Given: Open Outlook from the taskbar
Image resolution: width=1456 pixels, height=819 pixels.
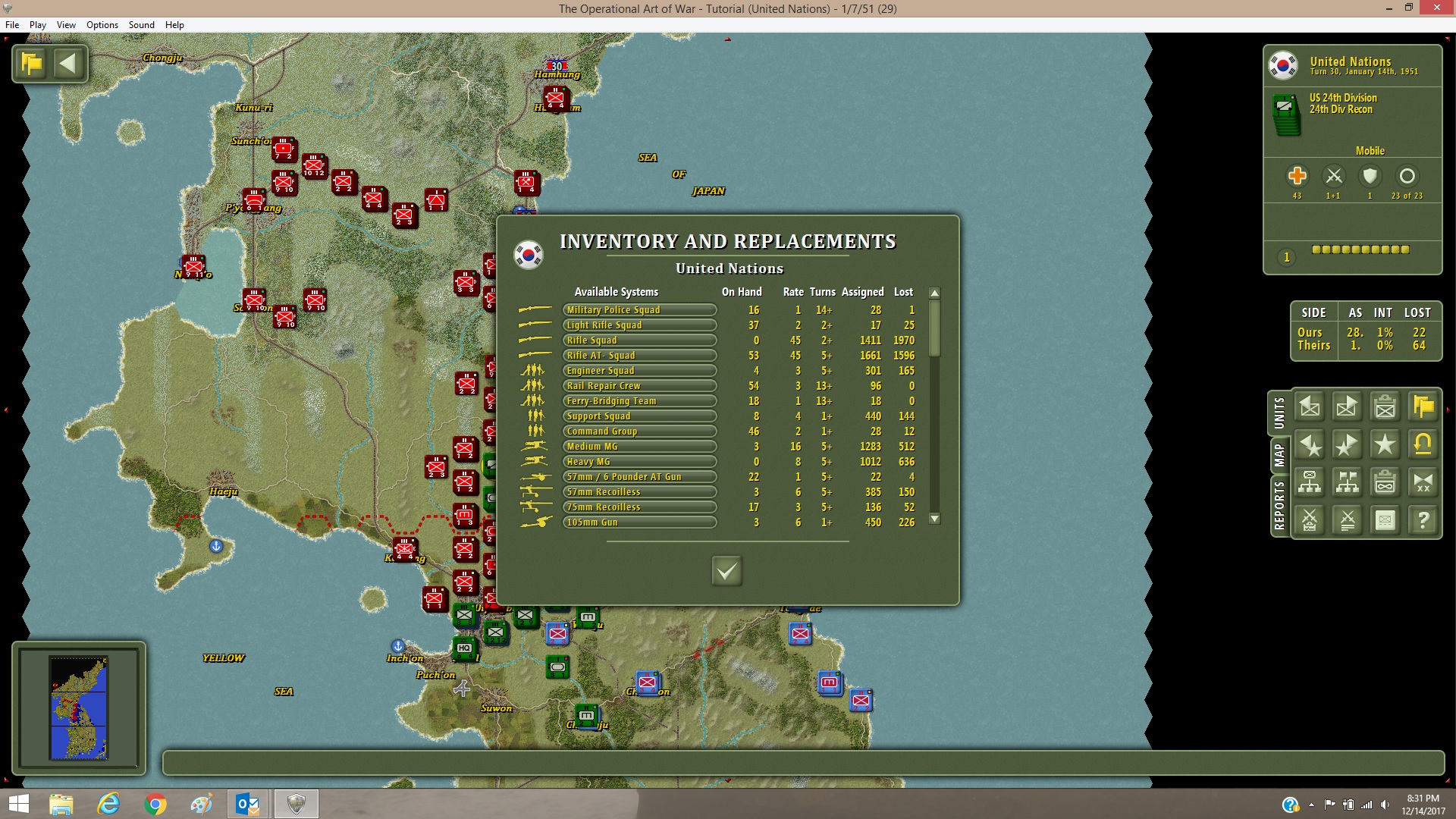Looking at the screenshot, I should [248, 804].
